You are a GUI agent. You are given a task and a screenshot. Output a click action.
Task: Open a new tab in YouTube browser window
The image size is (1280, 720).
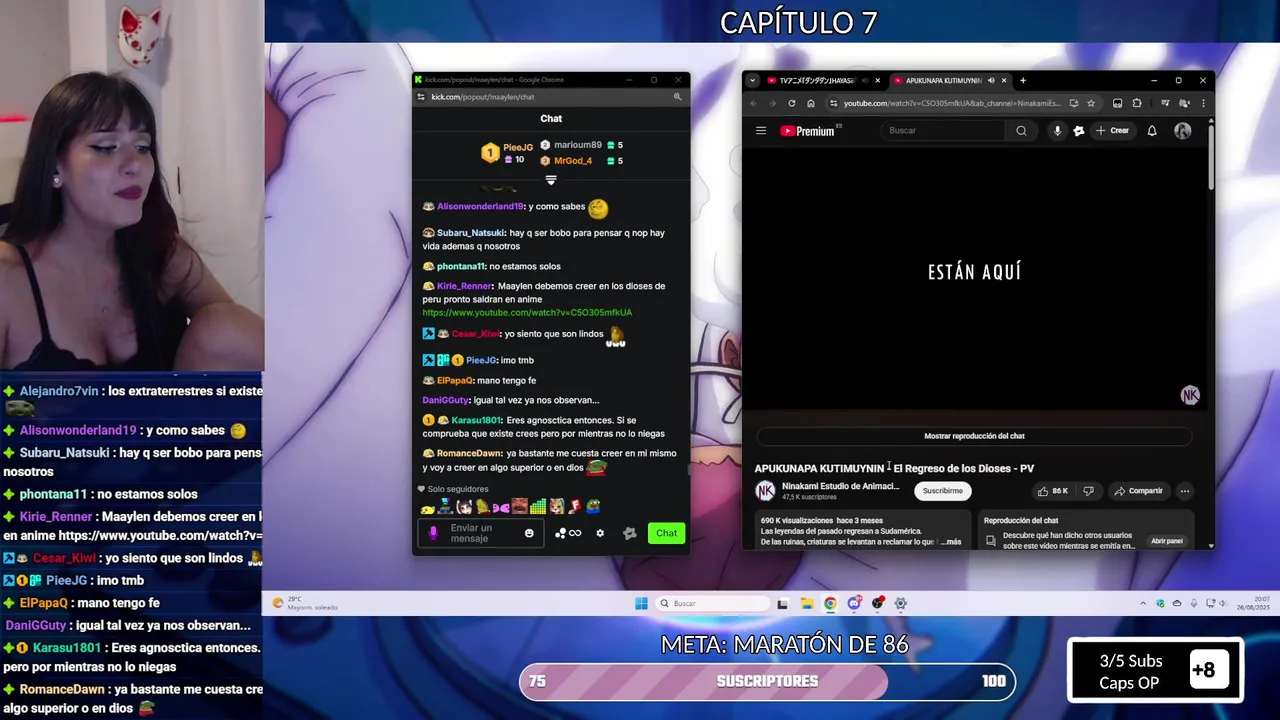tap(1022, 80)
